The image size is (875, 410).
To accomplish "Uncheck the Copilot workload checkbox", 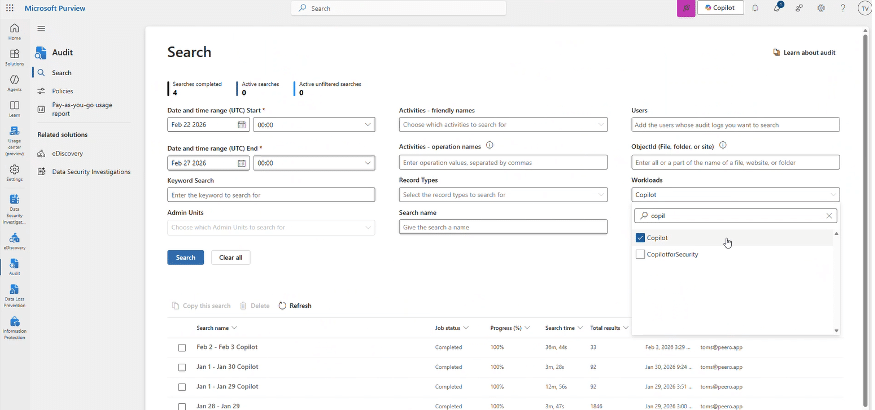I will pyautogui.click(x=641, y=238).
